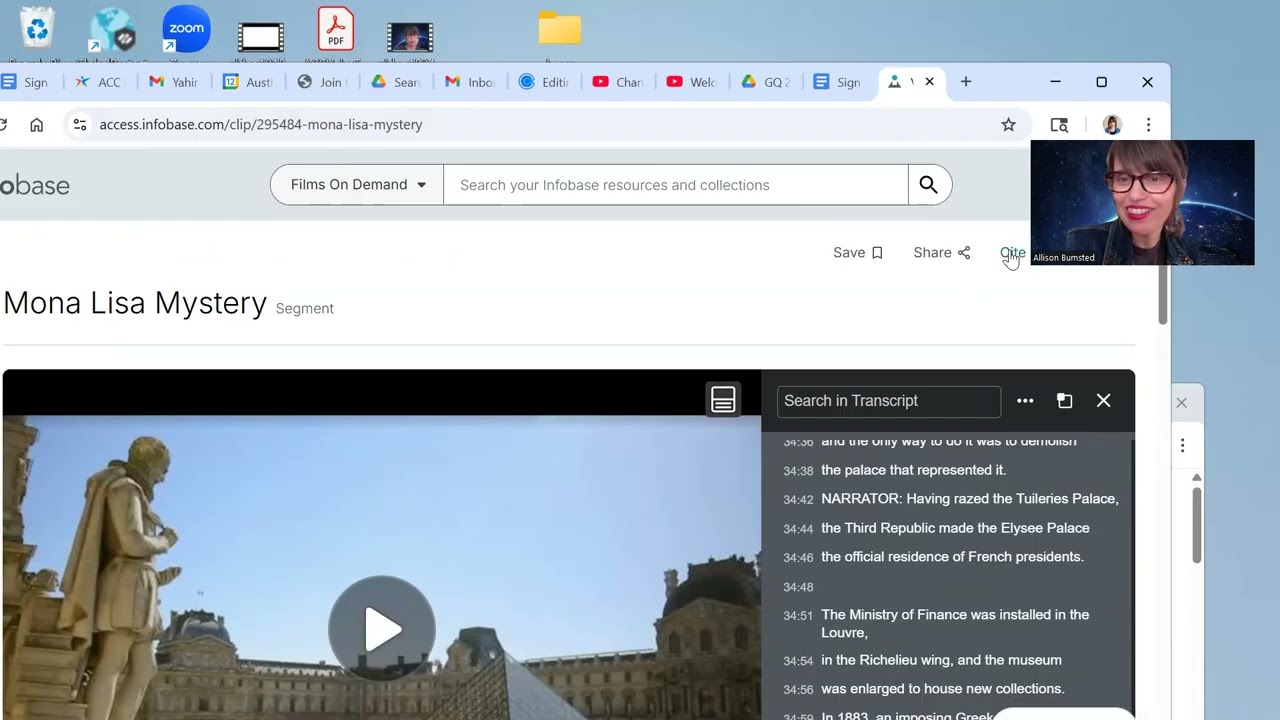Click the browser Home icon
1280x720 pixels.
point(37,125)
